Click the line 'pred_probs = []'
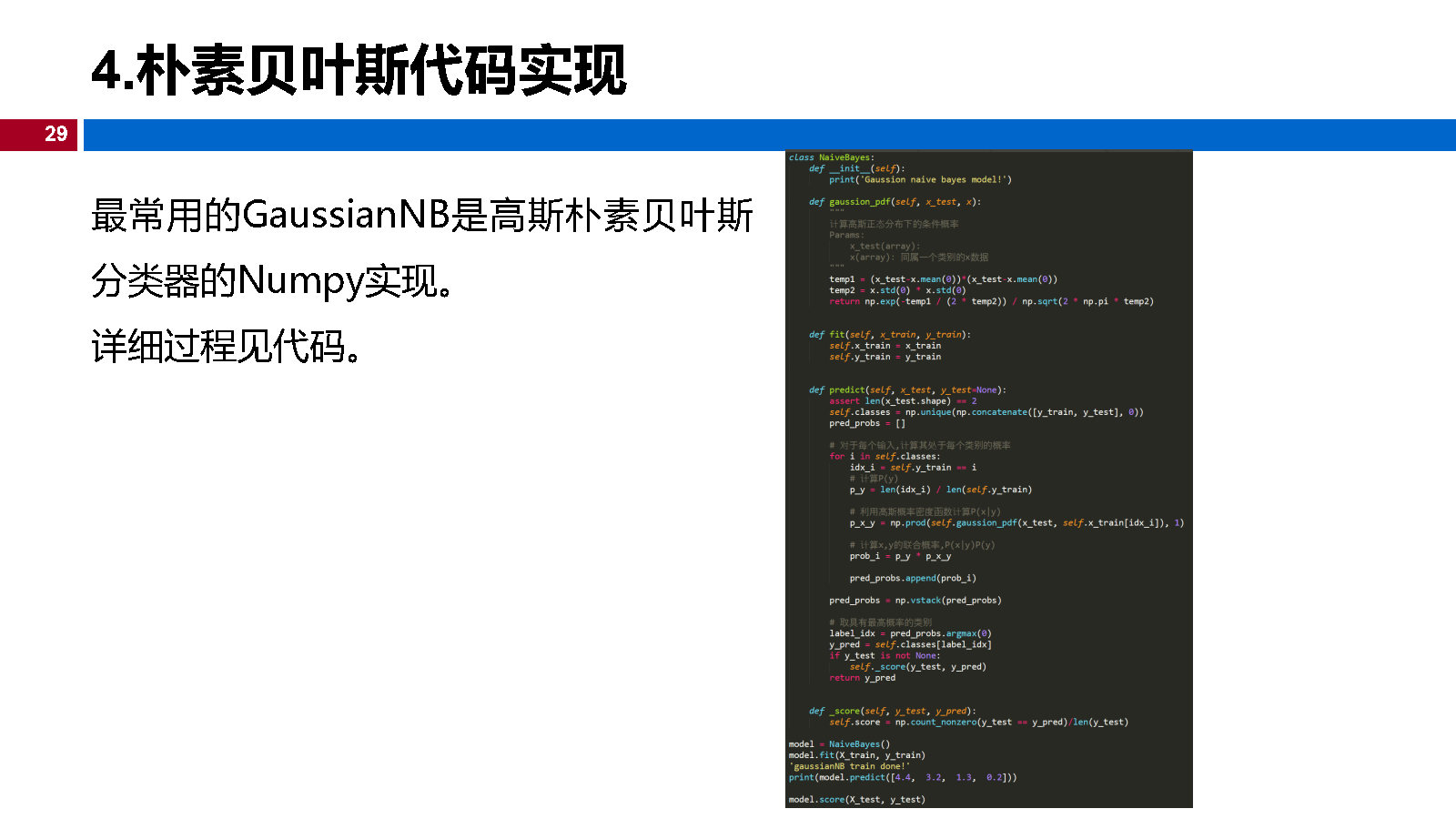Viewport: 1456px width, 819px height. (867, 423)
